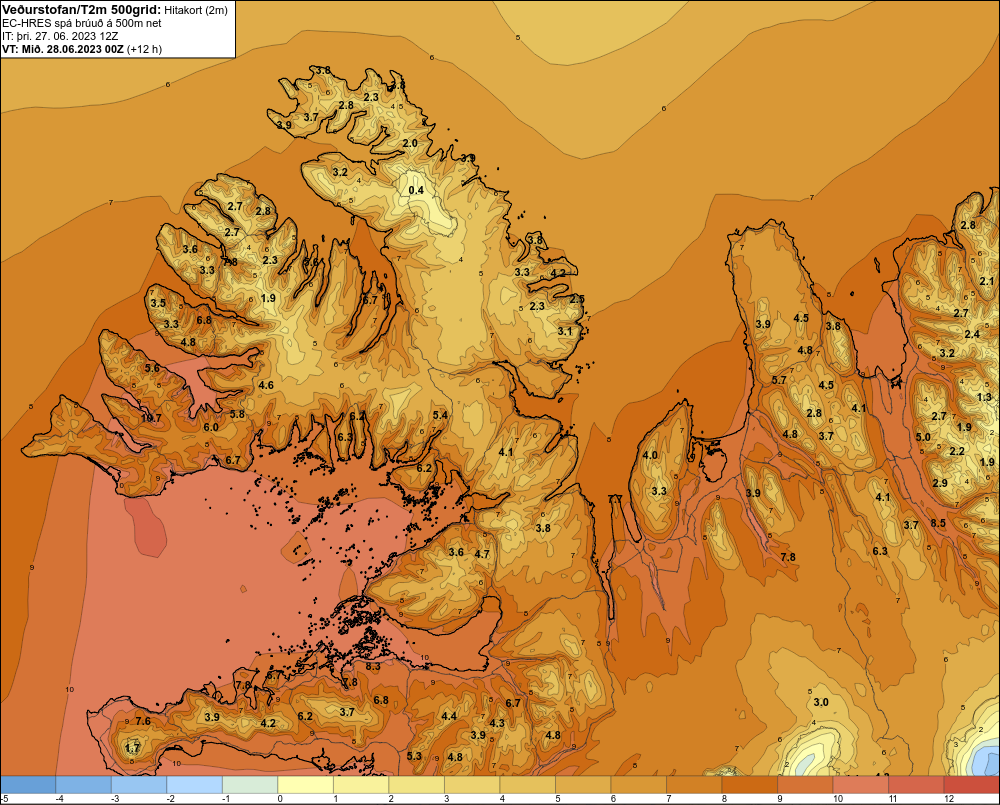Click the temperature value "7.6"
The height and width of the screenshot is (805, 1000).
143,721
